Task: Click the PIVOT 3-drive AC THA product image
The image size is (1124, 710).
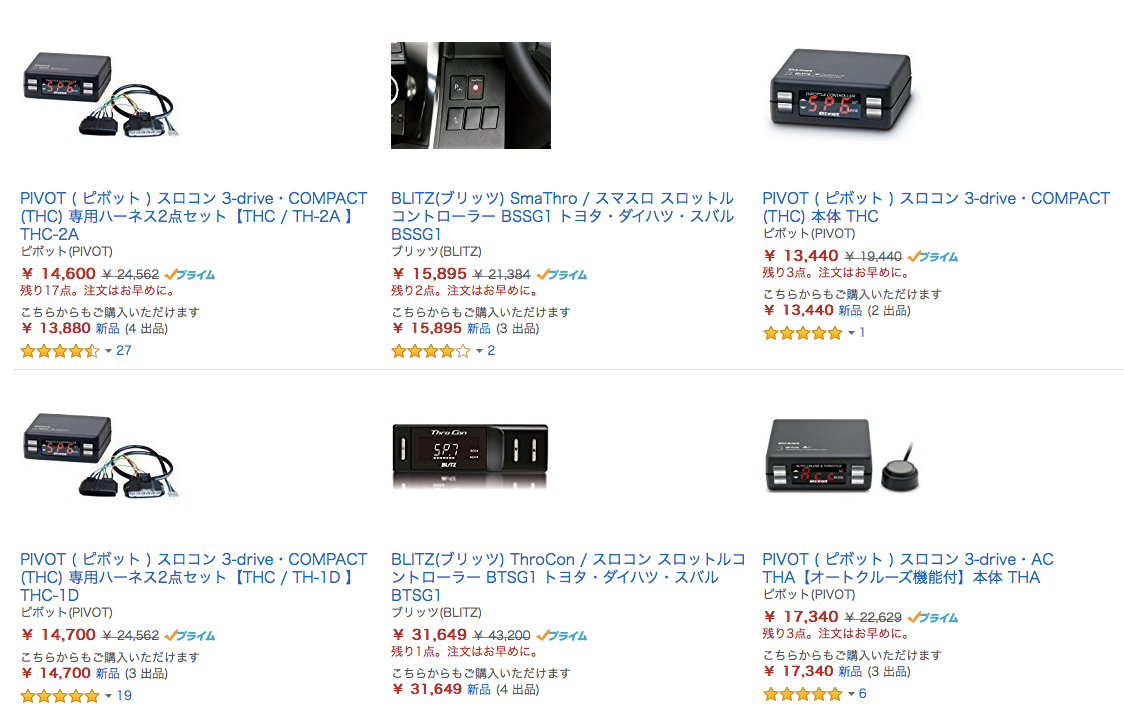Action: 842,455
